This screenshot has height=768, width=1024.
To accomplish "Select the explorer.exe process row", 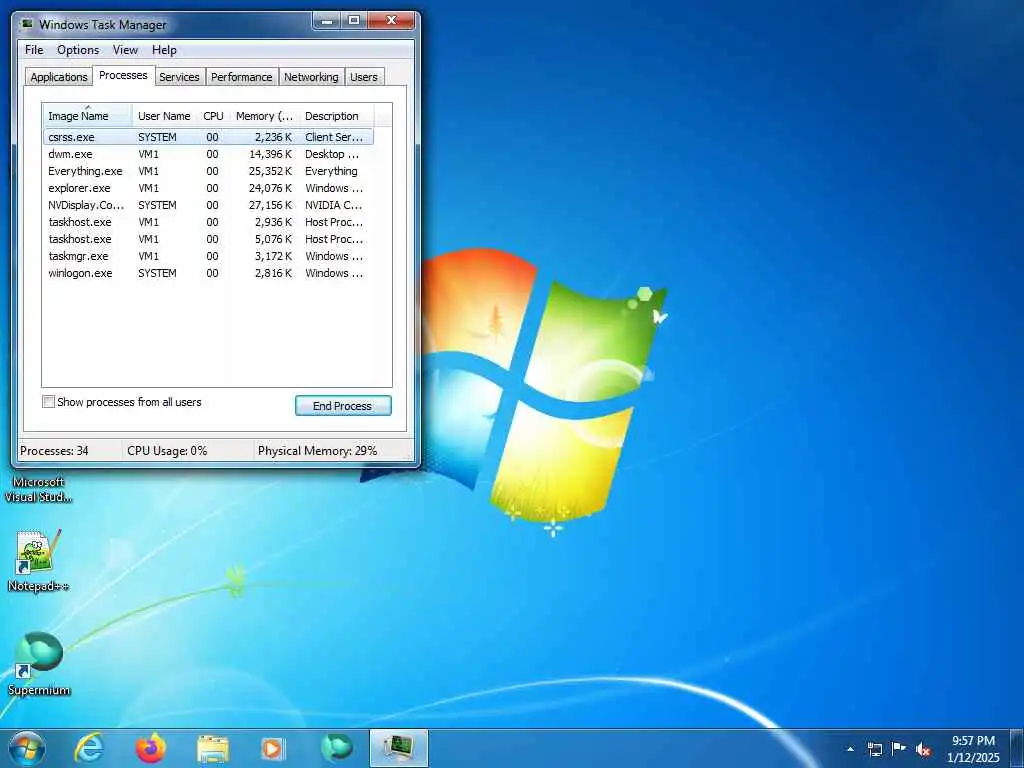I will coord(208,188).
